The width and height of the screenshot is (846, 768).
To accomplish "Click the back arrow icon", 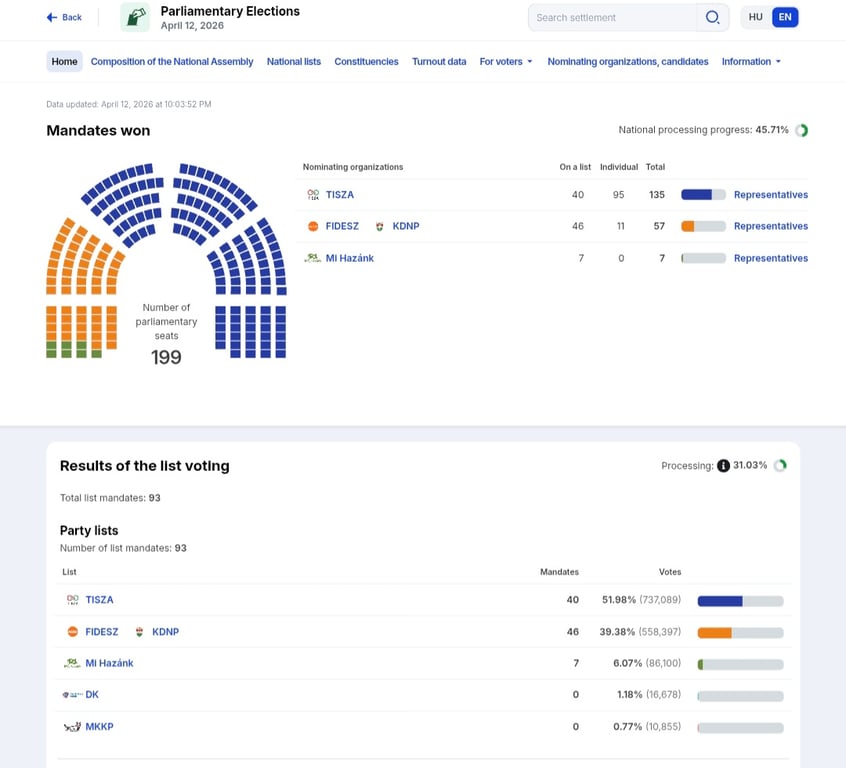I will point(52,17).
